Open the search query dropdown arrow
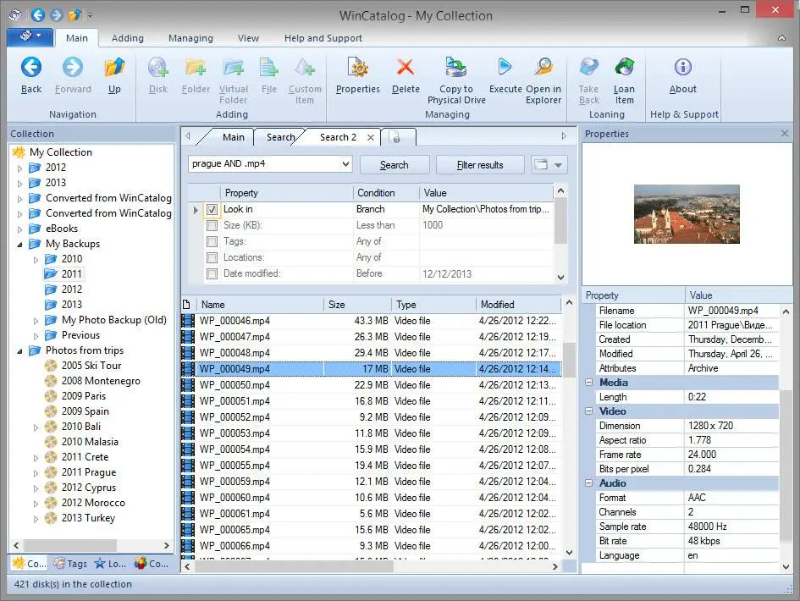800x601 pixels. (345, 165)
